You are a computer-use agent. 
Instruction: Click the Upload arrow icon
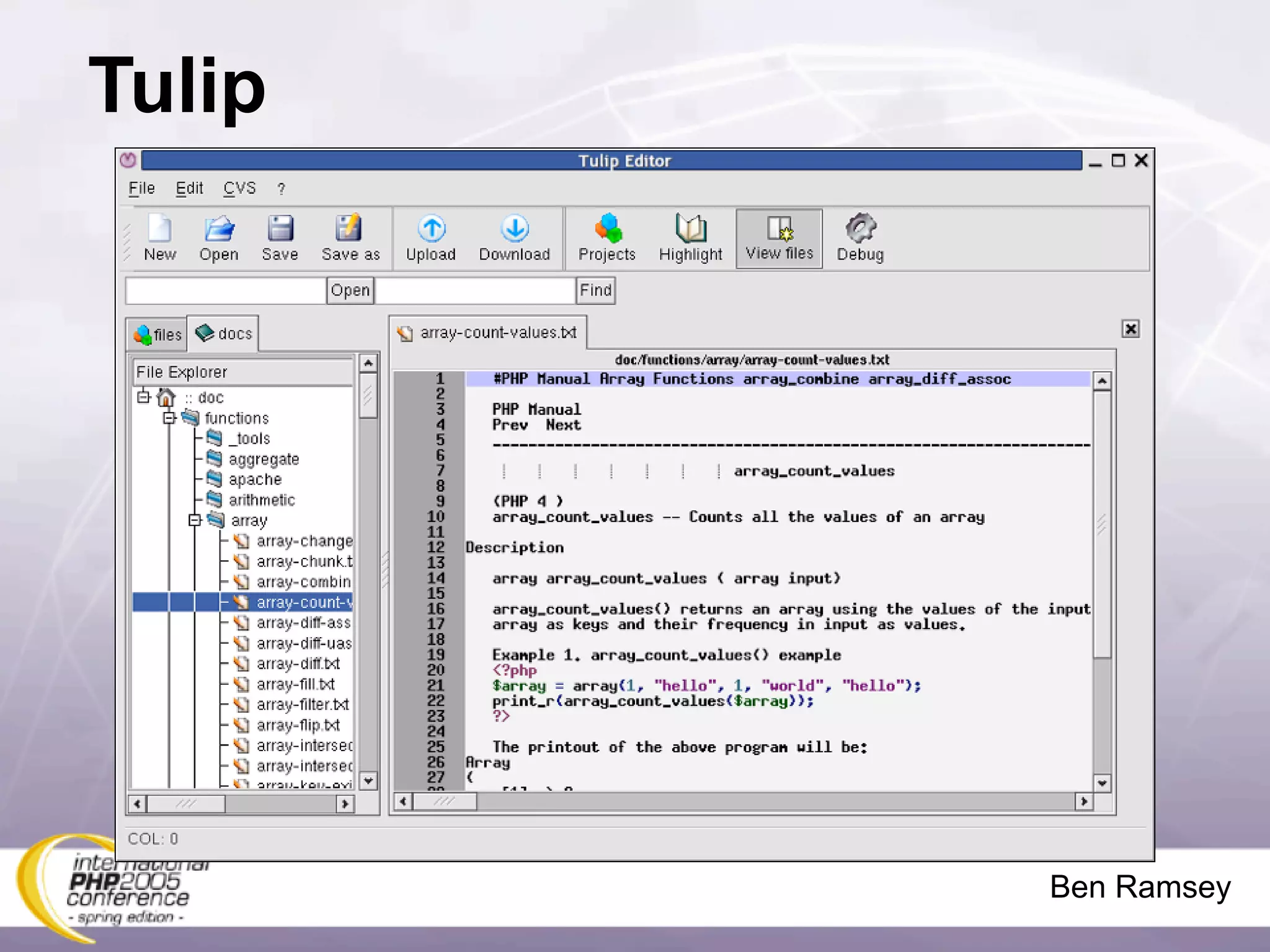point(431,229)
